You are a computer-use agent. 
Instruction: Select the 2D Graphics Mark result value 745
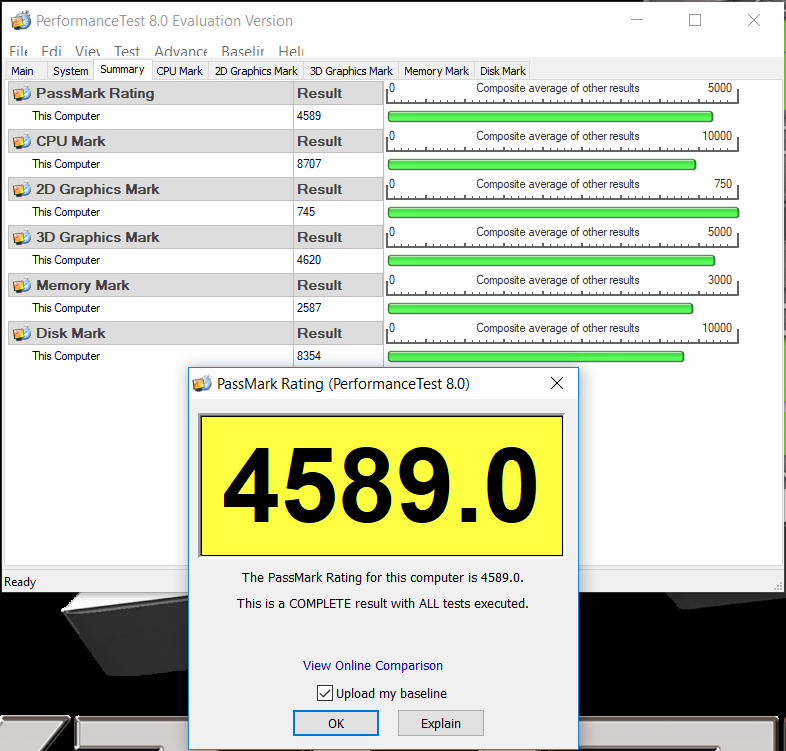pos(306,212)
